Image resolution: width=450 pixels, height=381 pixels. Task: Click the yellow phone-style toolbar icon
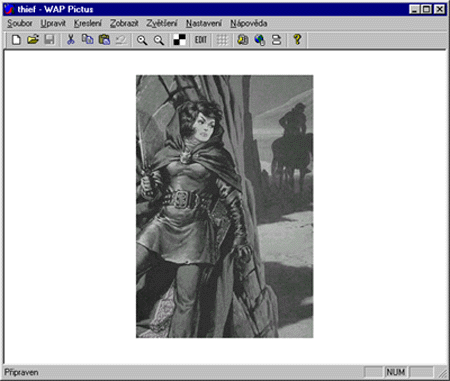coord(243,40)
